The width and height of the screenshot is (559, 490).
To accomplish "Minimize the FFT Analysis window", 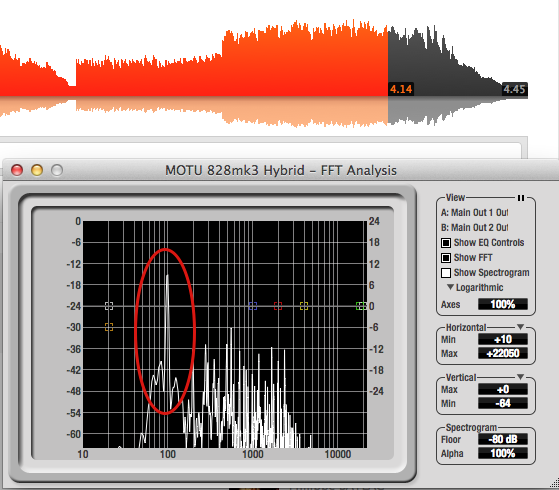I will point(37,170).
